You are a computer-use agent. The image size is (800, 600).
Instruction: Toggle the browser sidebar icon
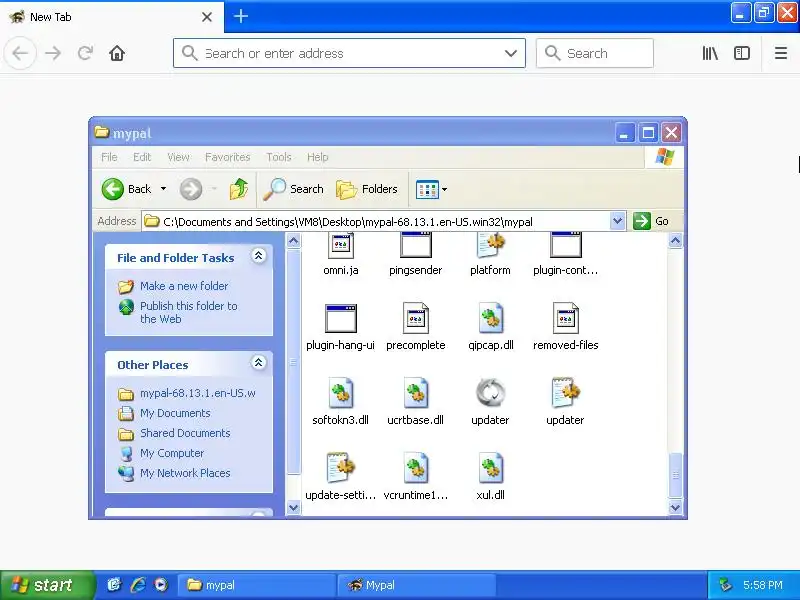pos(741,53)
